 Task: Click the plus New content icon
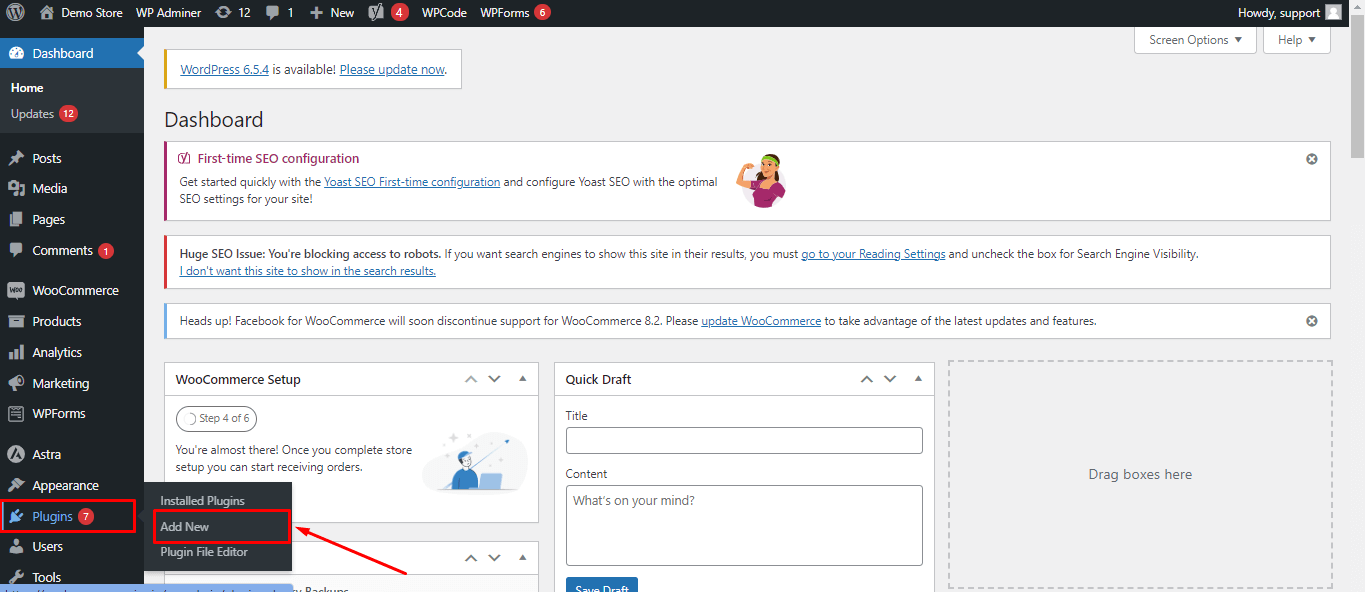click(316, 13)
